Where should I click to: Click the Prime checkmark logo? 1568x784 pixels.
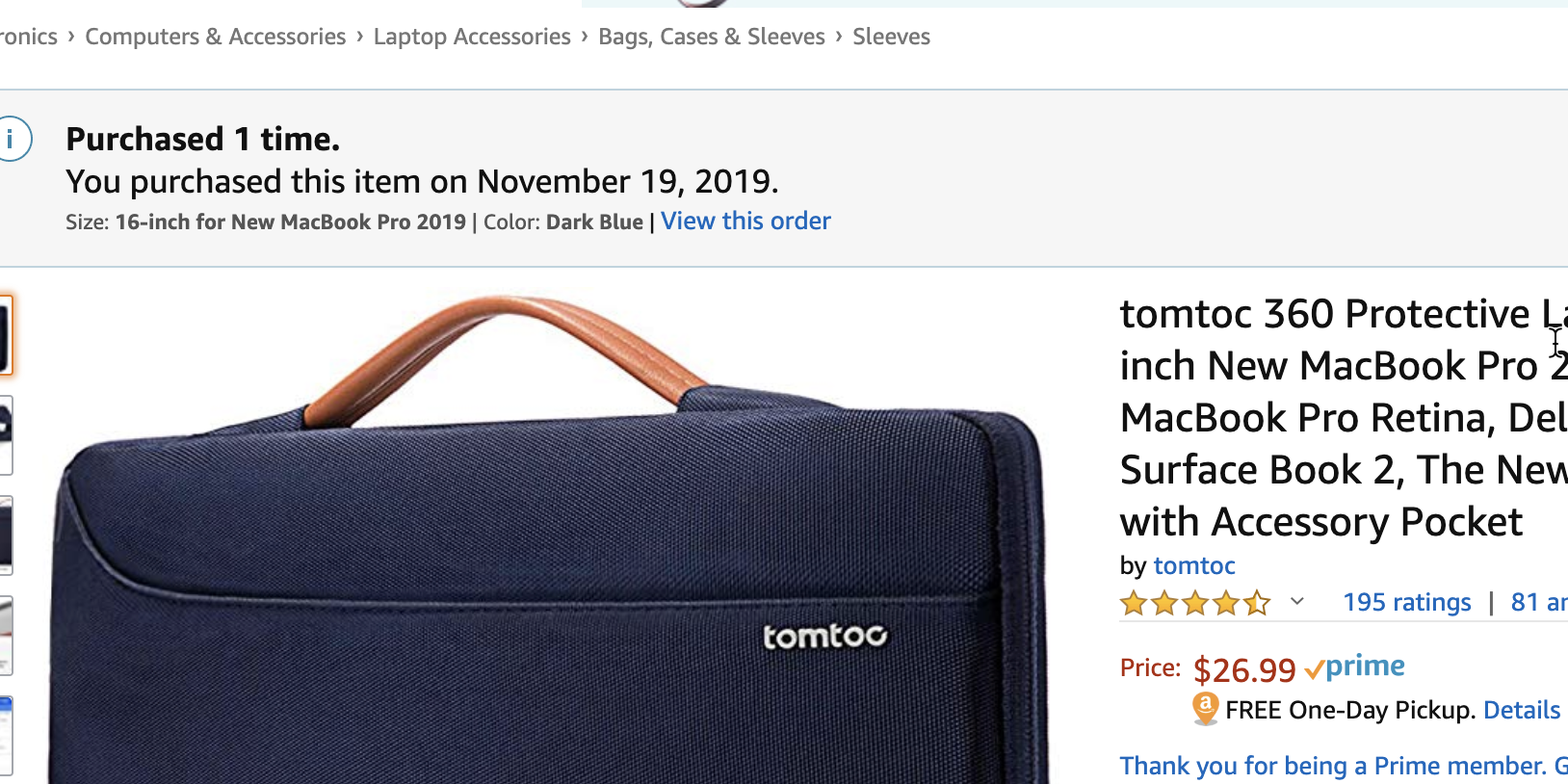[1355, 666]
